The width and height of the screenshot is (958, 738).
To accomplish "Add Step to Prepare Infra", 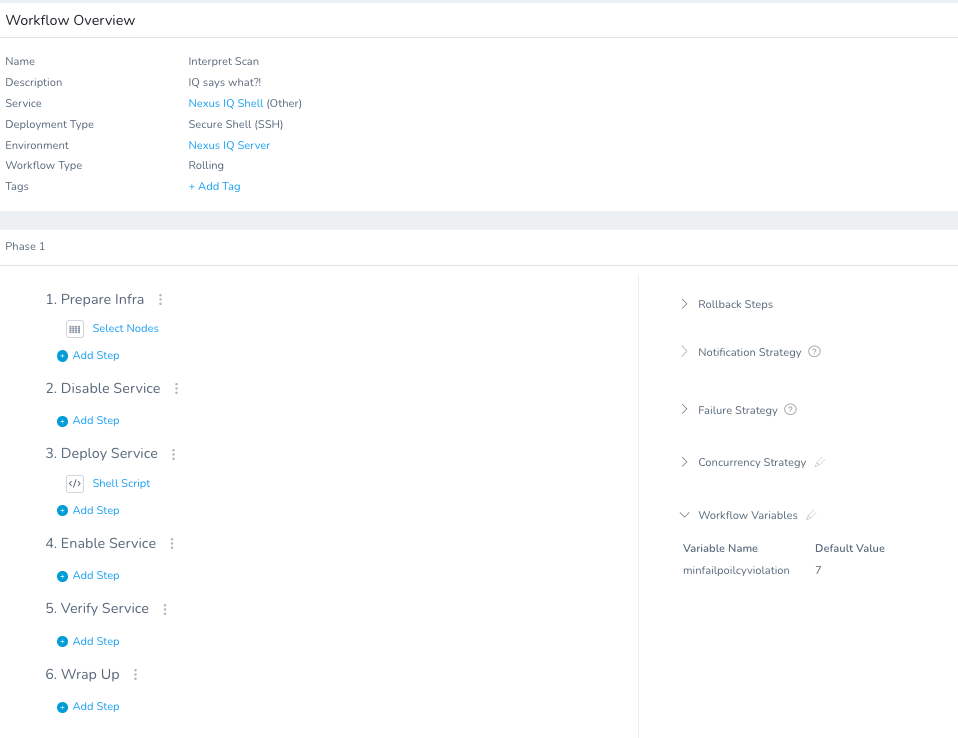I will (x=96, y=355).
